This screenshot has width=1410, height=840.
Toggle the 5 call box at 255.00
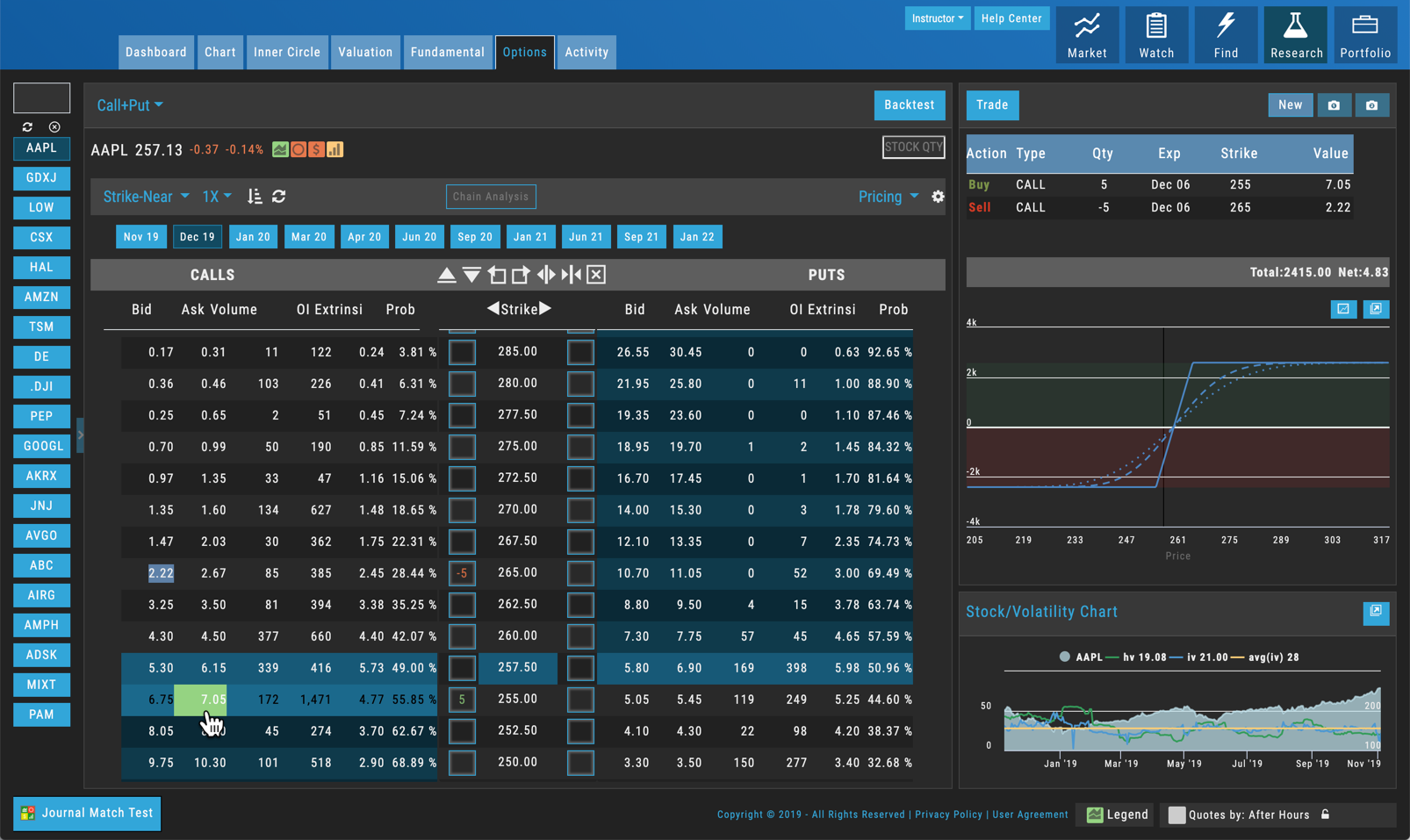pyautogui.click(x=462, y=700)
